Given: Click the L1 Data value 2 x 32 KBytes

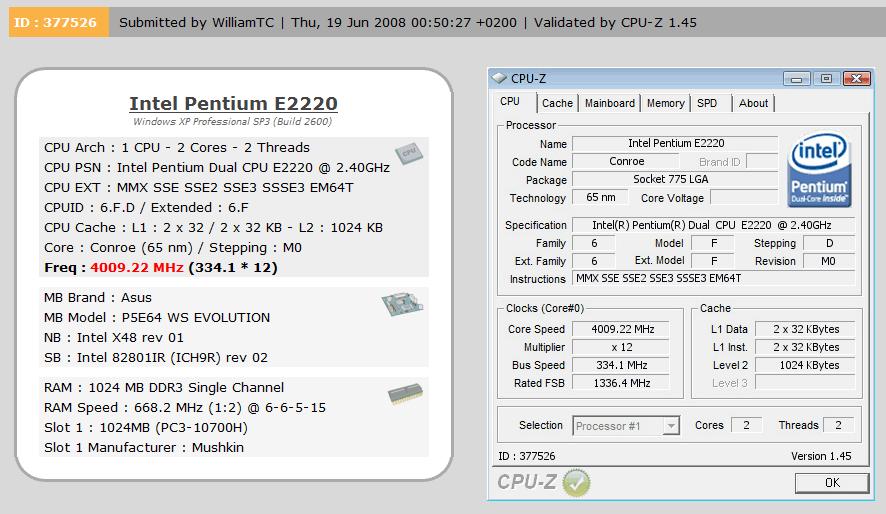Looking at the screenshot, I should point(805,329).
